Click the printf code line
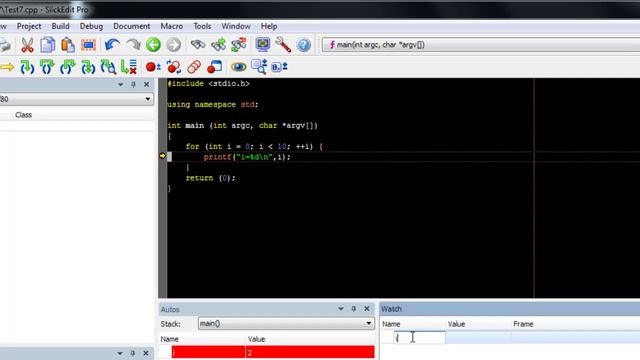The height and width of the screenshot is (360, 640). tap(247, 157)
